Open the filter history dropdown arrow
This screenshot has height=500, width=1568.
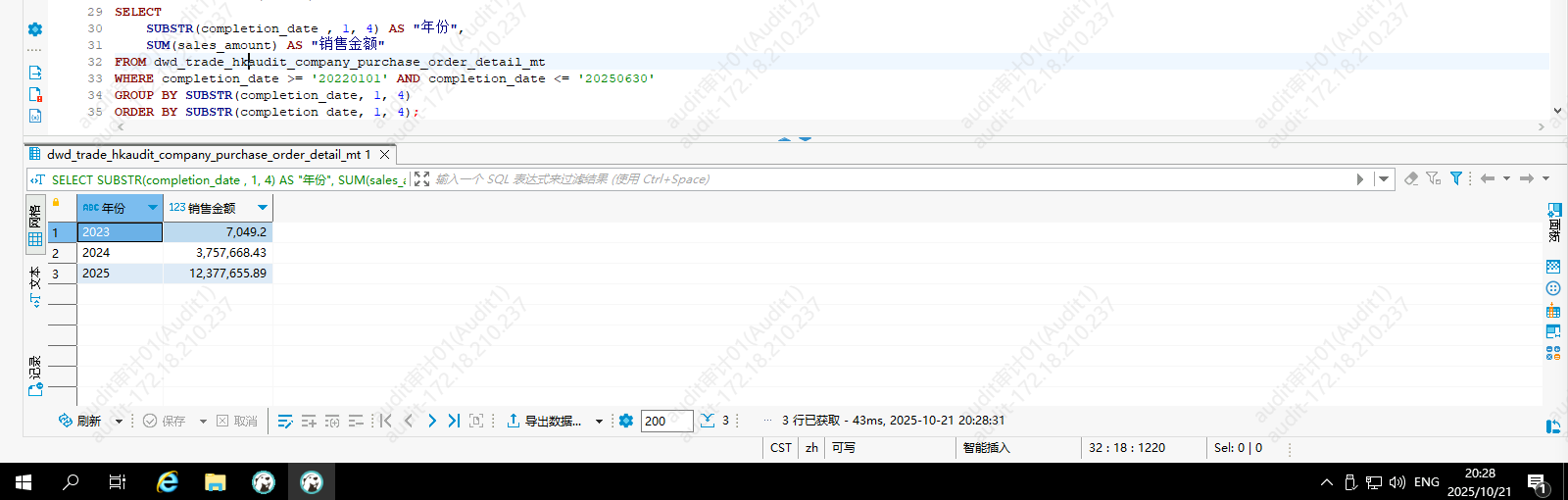click(1384, 179)
